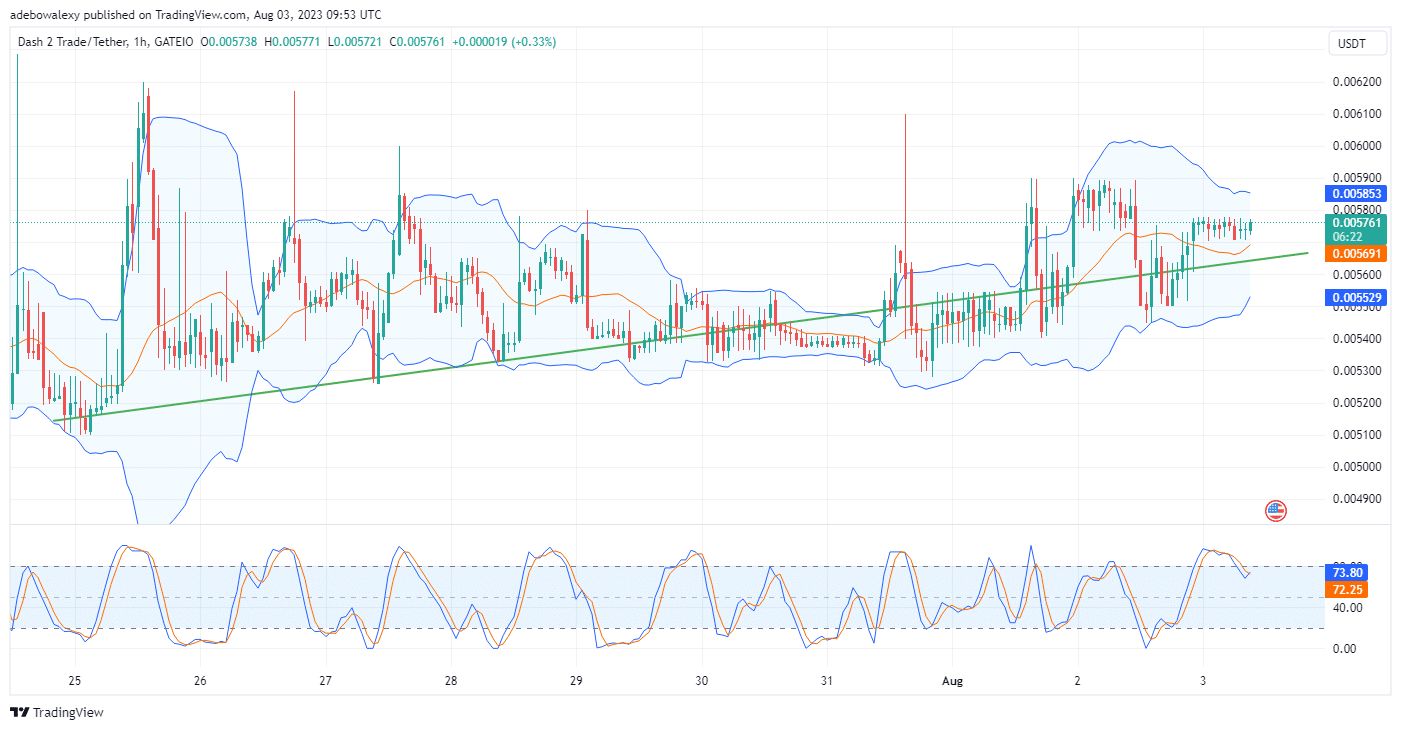The image size is (1401, 730).
Task: Click the orange basis price label 0.005691
Action: click(1356, 254)
